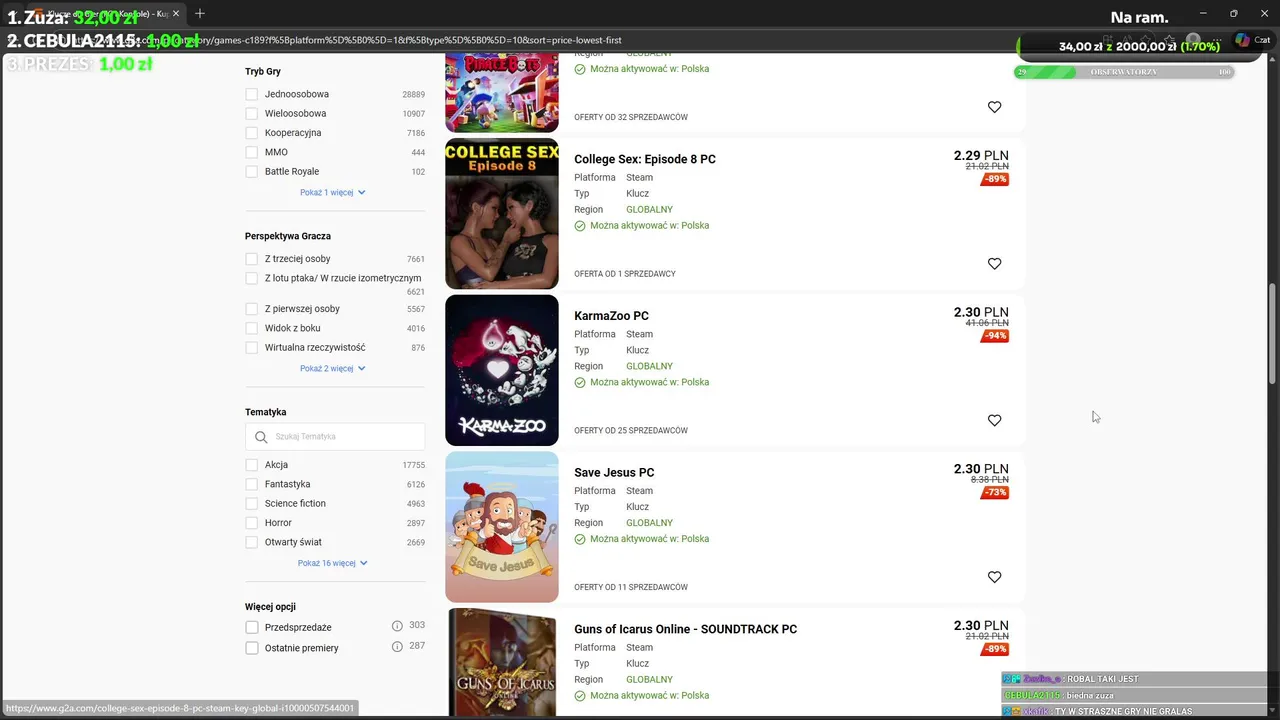Click the heart icon above College Sex listing
This screenshot has height=720, width=1280.
(994, 107)
